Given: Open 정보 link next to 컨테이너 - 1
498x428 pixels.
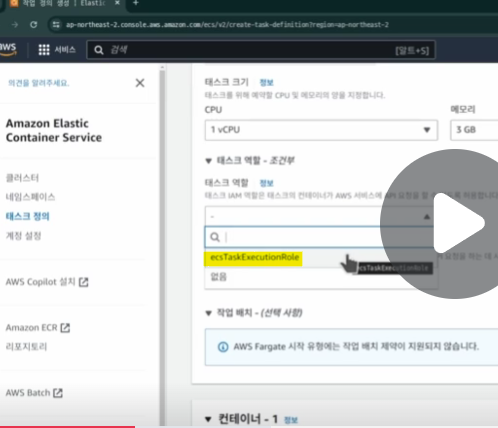Looking at the screenshot, I should click(291, 420).
